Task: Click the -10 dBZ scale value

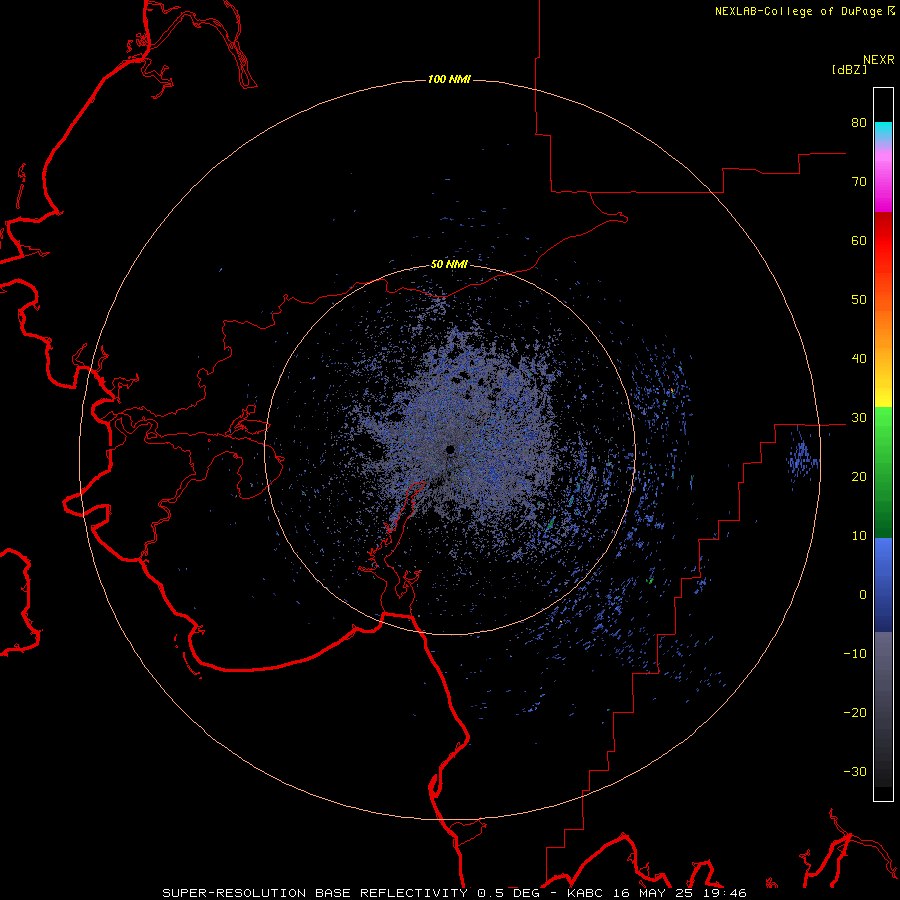Action: [x=855, y=654]
